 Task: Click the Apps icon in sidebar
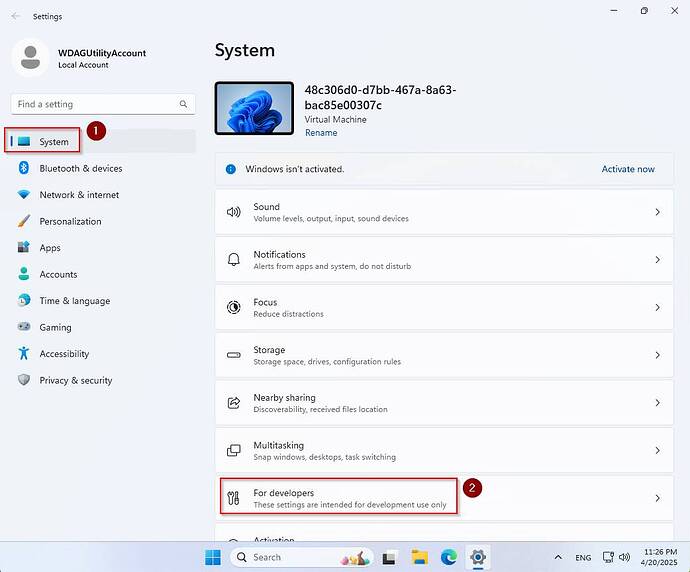click(24, 247)
